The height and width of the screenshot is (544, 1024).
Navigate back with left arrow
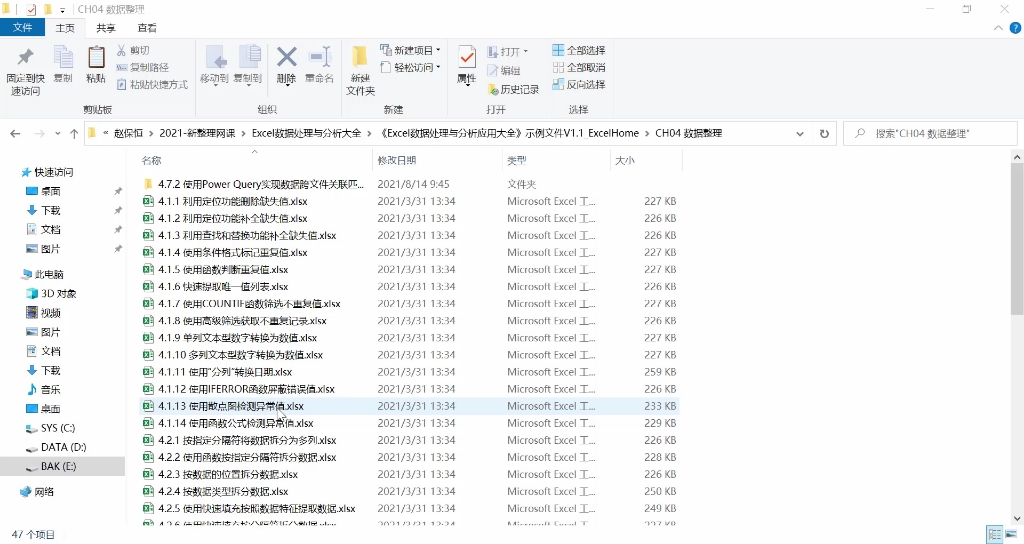(x=15, y=133)
